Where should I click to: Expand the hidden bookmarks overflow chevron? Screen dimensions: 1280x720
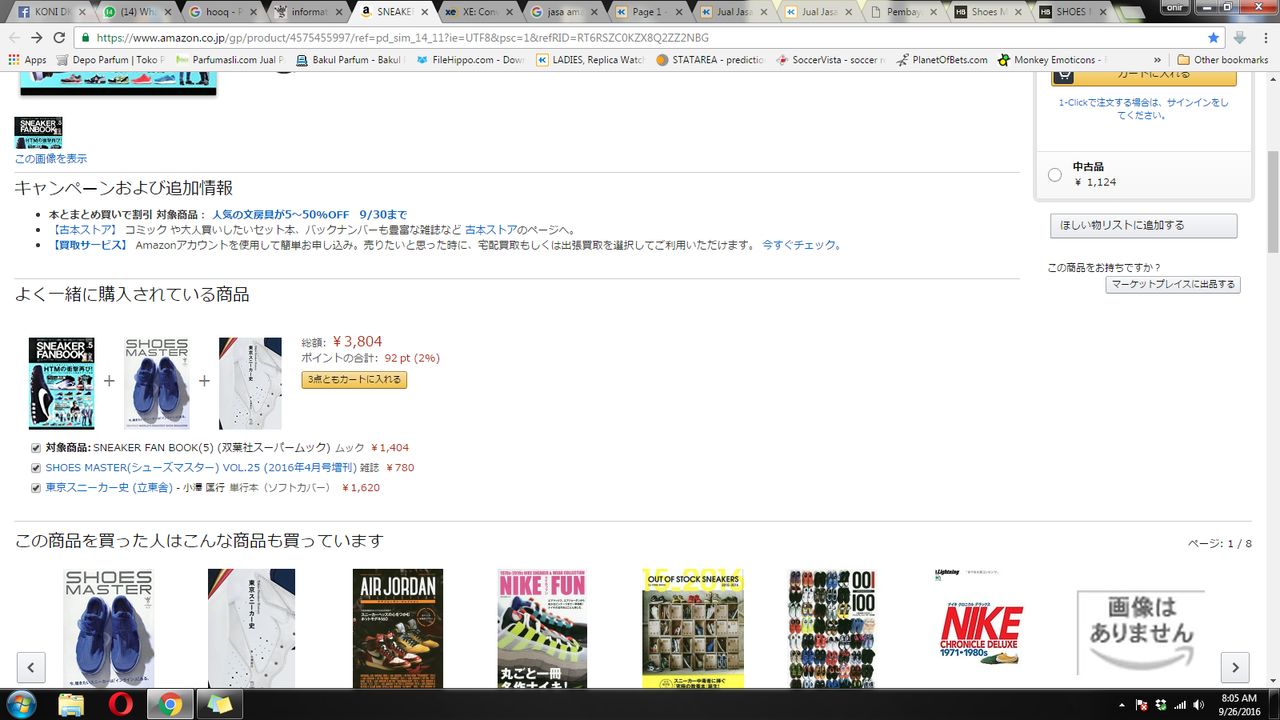tap(1158, 60)
